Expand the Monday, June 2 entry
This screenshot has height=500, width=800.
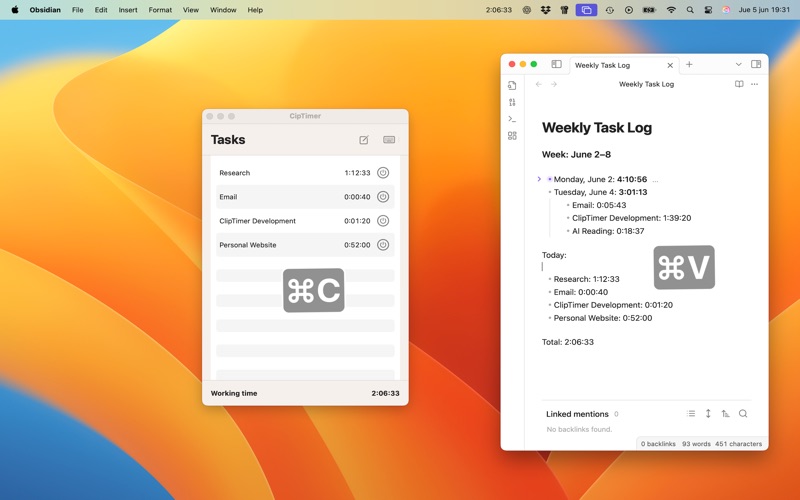pyautogui.click(x=539, y=179)
